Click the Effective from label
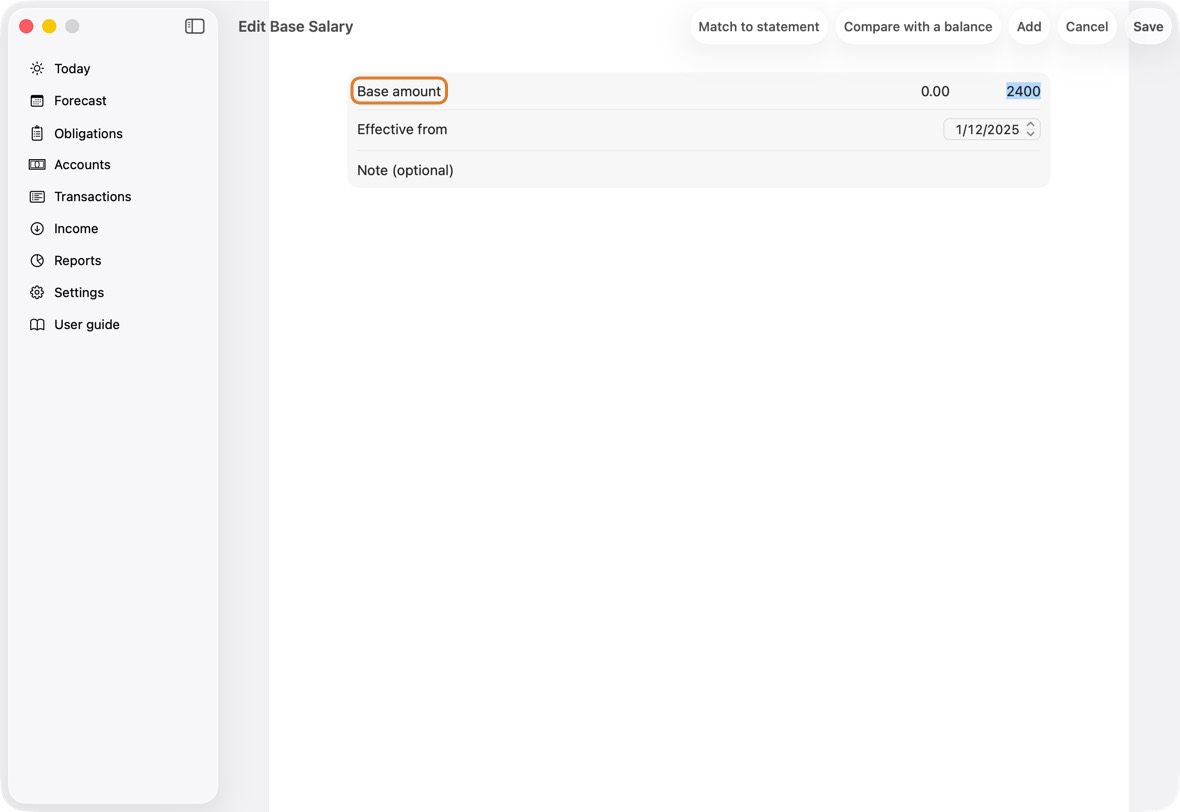This screenshot has width=1180, height=812. coord(402,129)
